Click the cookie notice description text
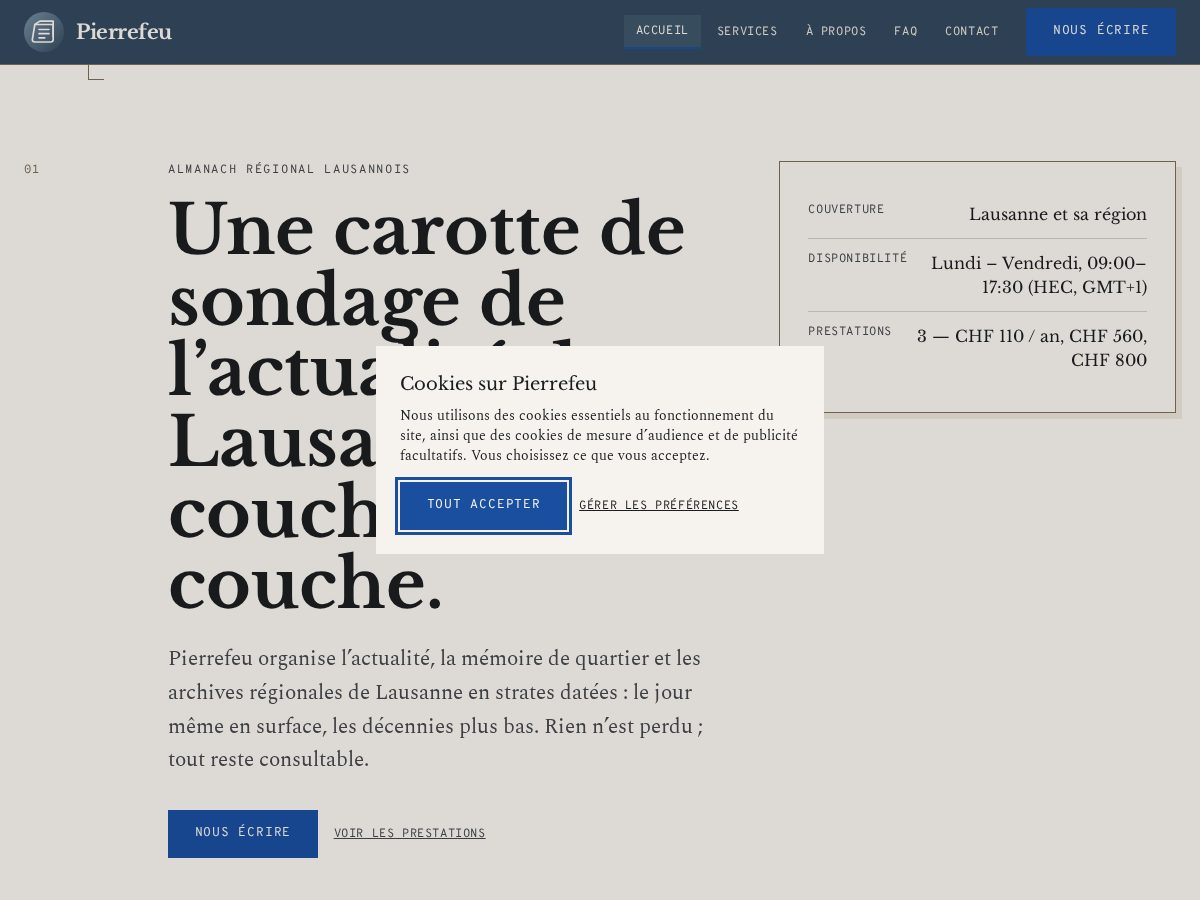This screenshot has width=1200, height=900. point(599,435)
